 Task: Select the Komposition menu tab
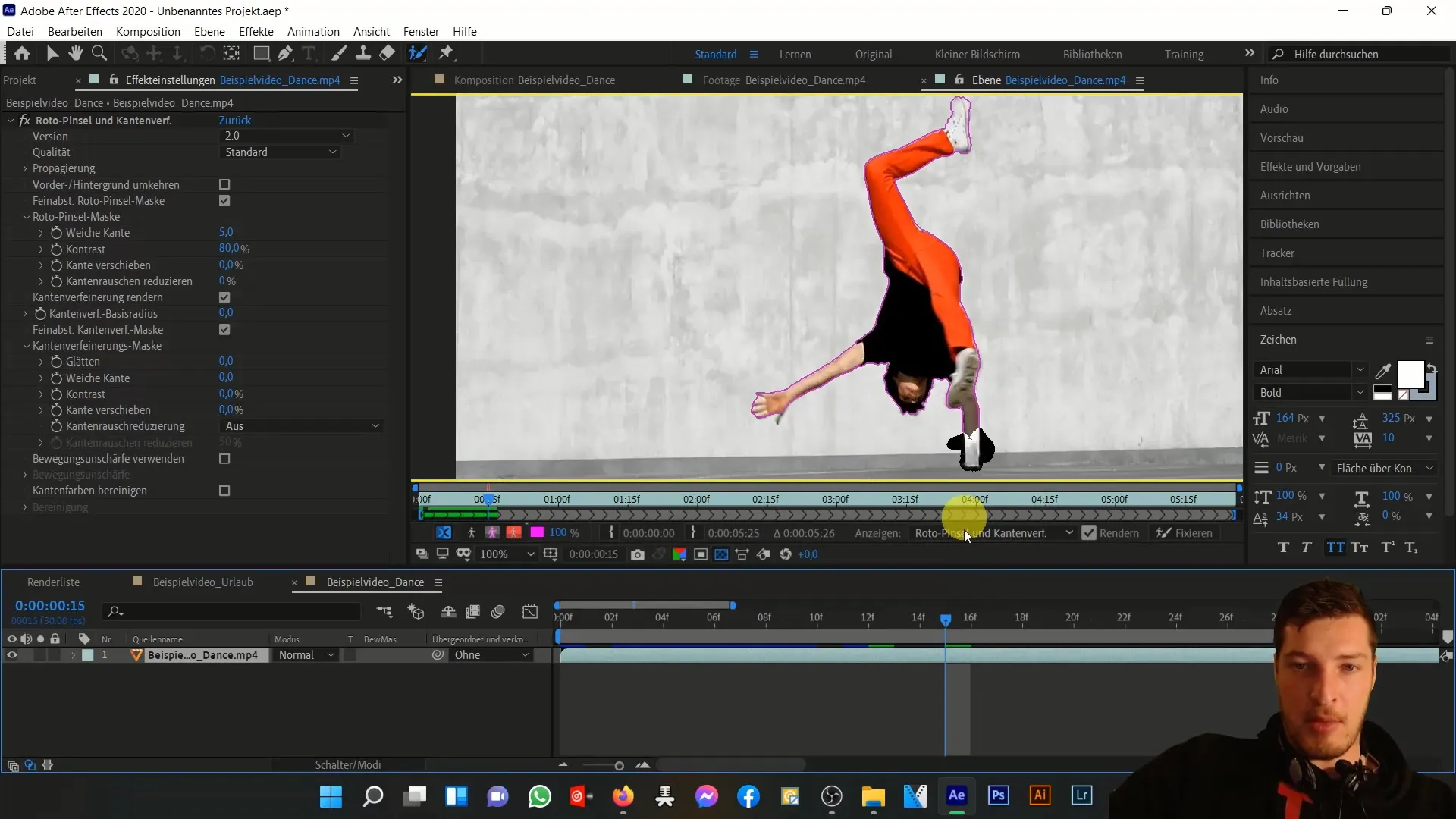148,31
